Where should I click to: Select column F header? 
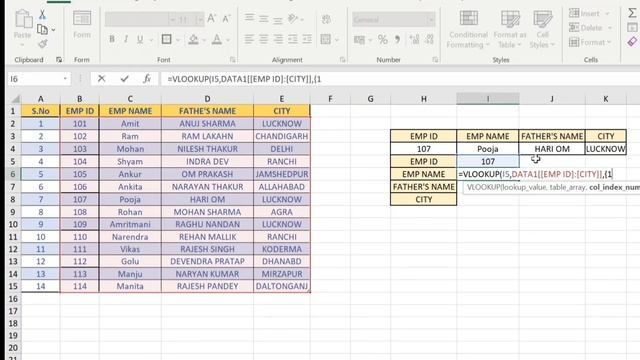point(330,99)
